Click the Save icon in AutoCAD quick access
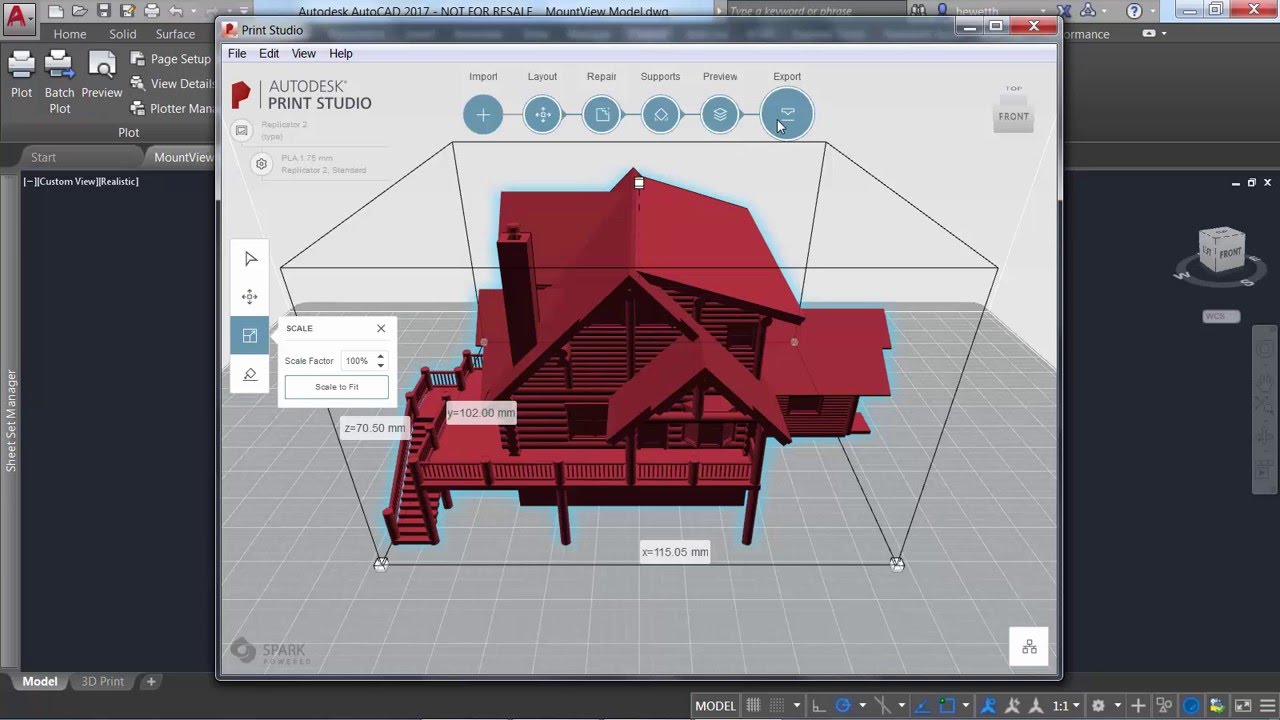Image resolution: width=1280 pixels, height=720 pixels. pyautogui.click(x=104, y=11)
